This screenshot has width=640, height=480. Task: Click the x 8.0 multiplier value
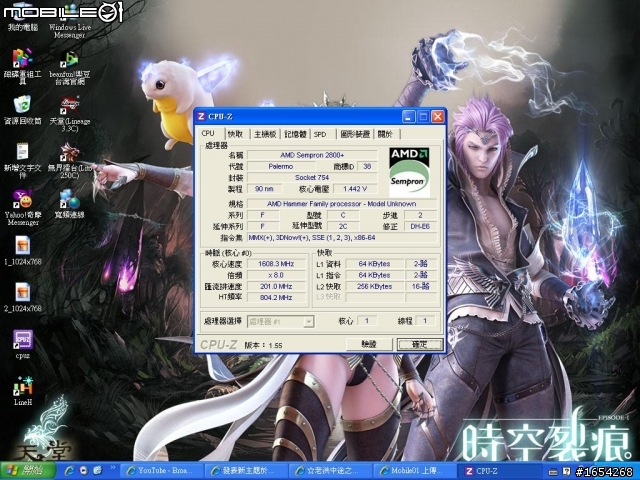(276, 275)
